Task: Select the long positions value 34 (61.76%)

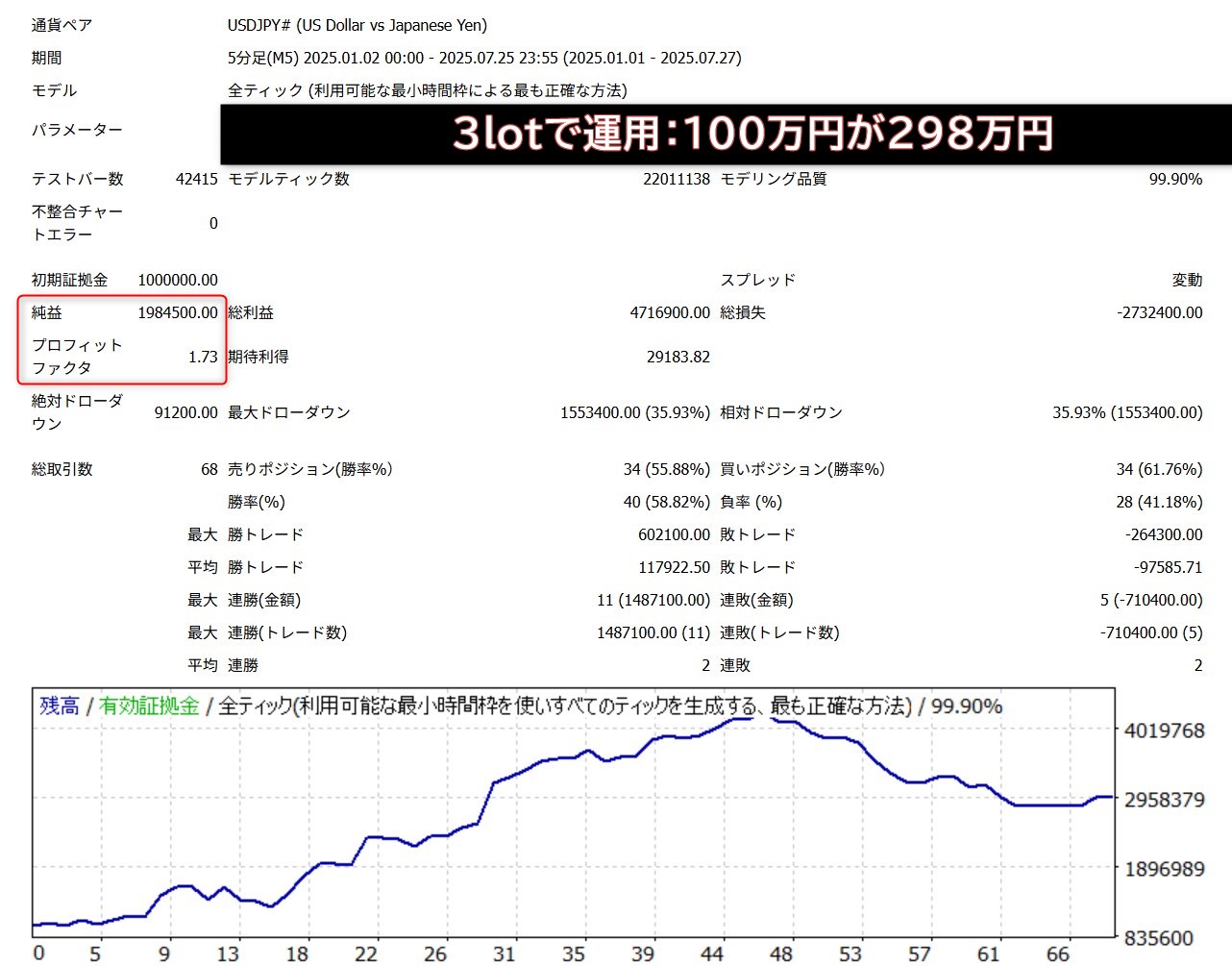Action: click(1159, 469)
